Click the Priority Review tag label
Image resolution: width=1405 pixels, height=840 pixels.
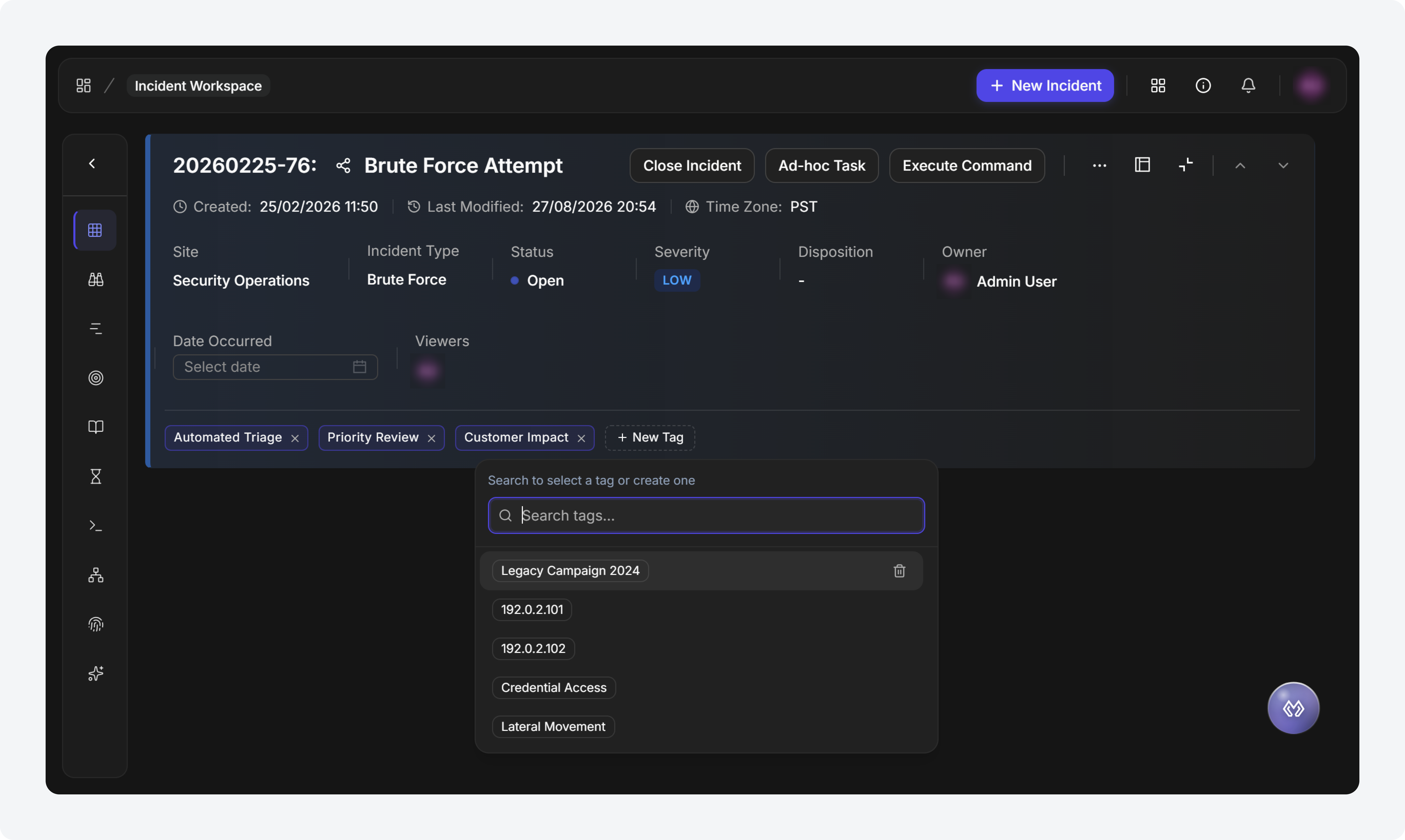tap(373, 438)
